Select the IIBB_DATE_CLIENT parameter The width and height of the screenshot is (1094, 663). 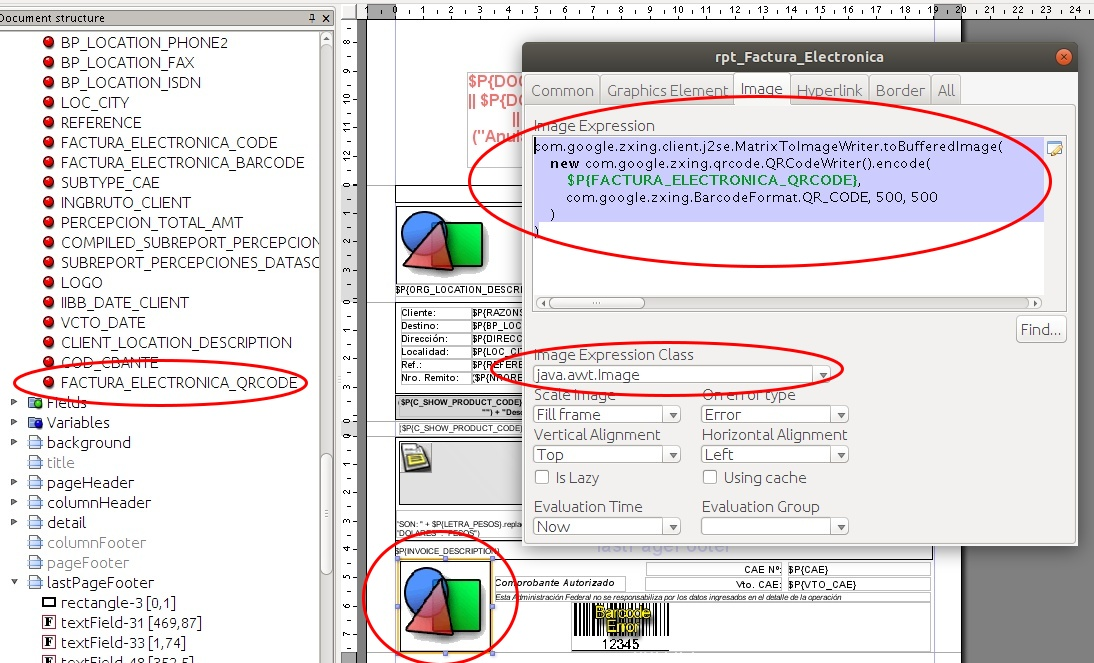(x=124, y=302)
